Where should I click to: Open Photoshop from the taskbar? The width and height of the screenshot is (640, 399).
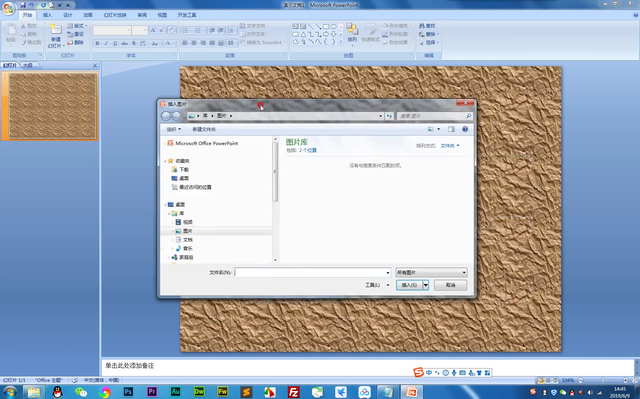(128, 392)
